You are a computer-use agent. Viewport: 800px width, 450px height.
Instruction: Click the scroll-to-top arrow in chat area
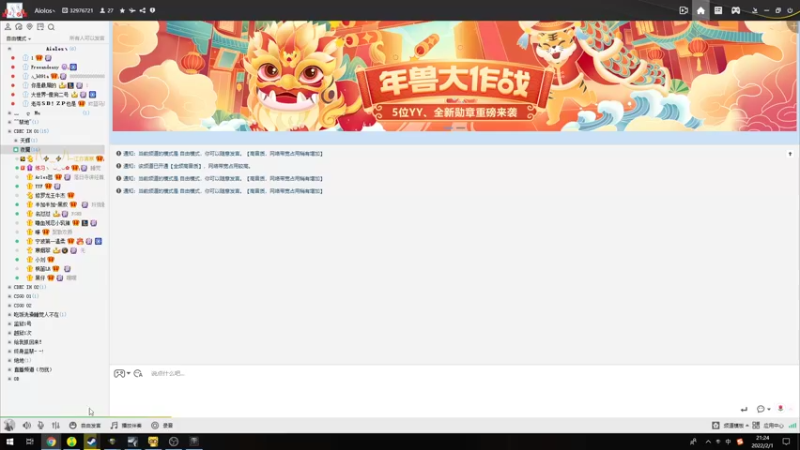coord(790,154)
